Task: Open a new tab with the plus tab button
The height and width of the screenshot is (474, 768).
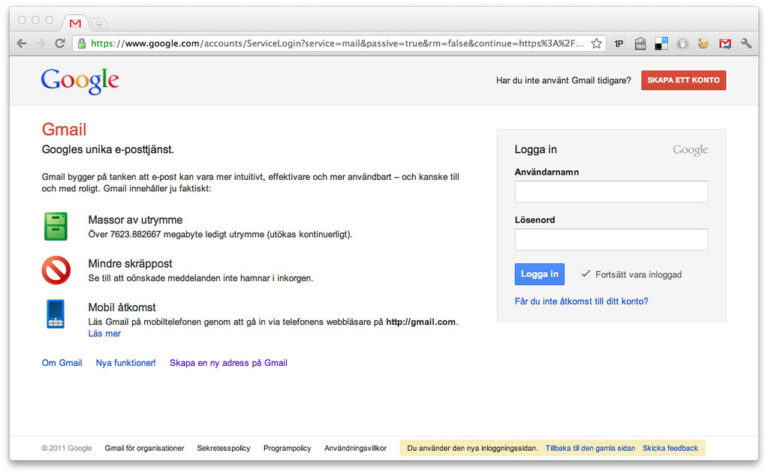Action: 98,23
